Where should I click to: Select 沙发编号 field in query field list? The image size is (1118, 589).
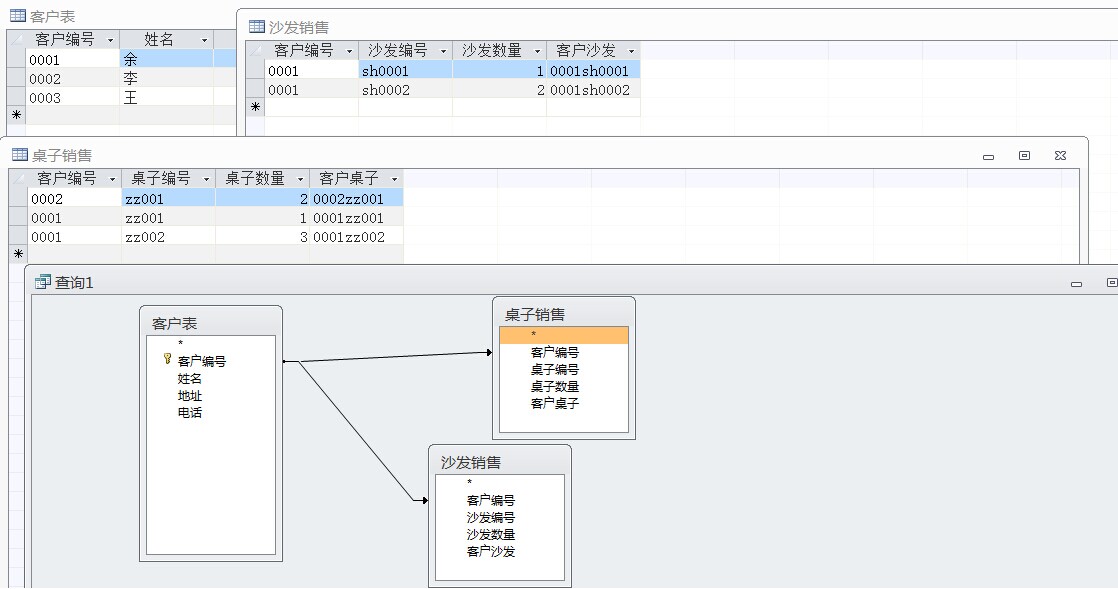pos(491,518)
